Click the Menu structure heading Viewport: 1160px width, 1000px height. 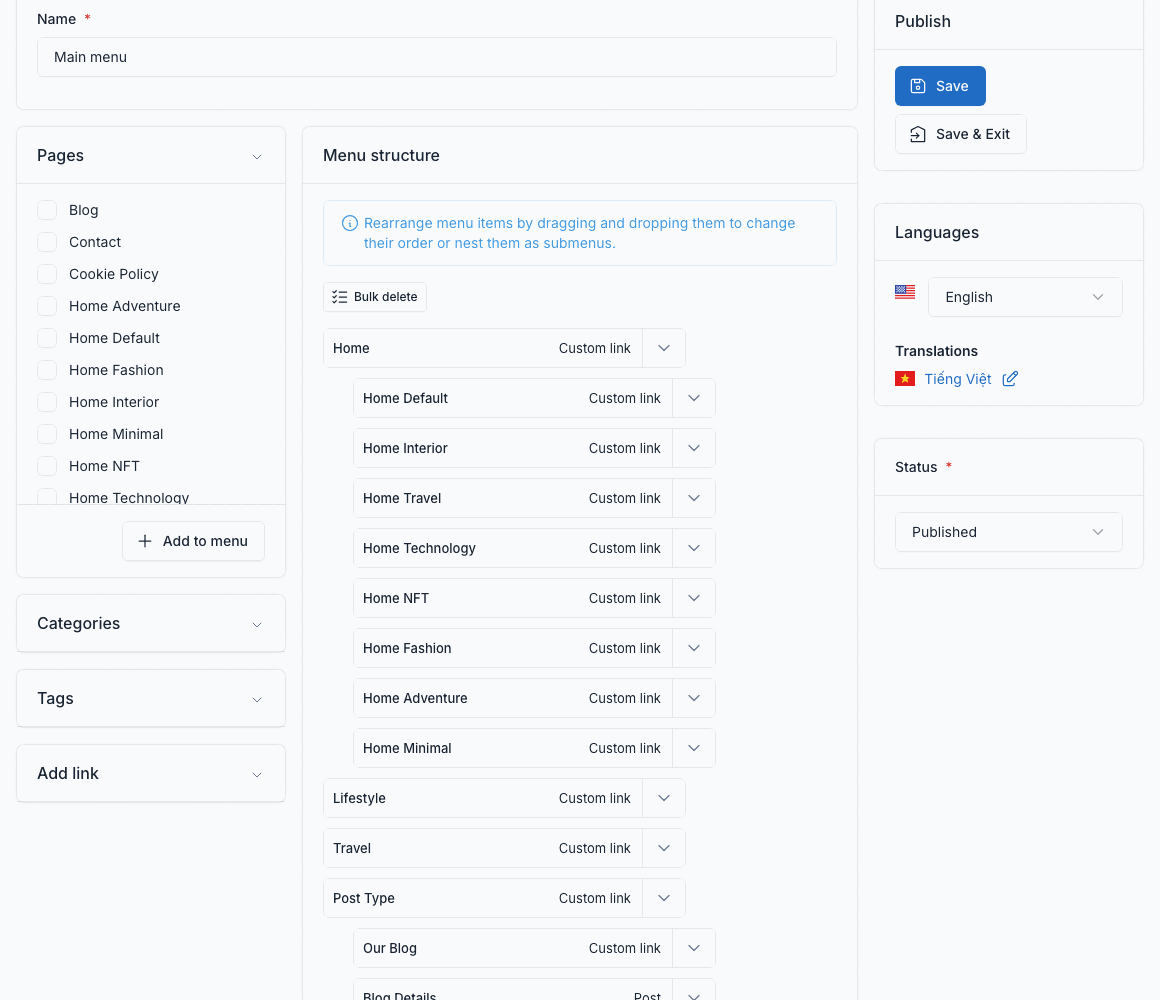coord(381,155)
